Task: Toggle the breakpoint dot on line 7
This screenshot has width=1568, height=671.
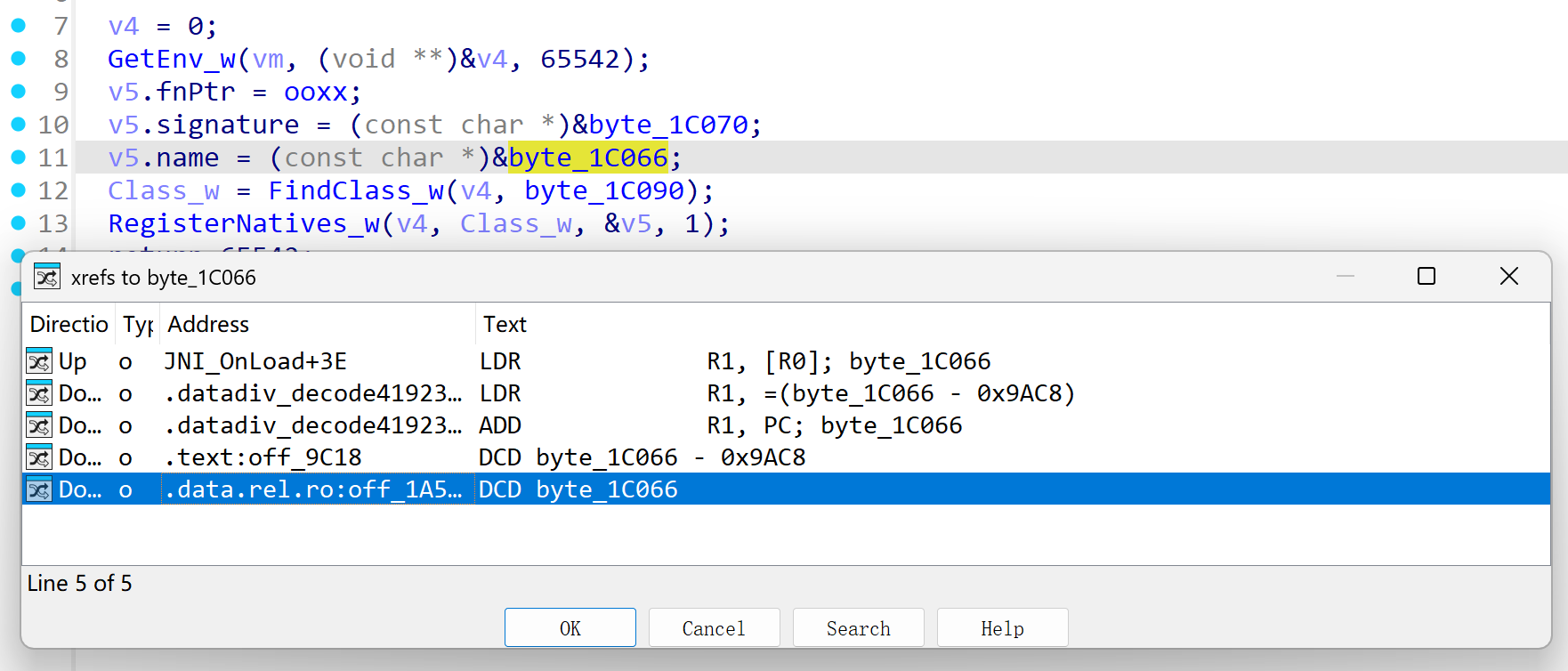Action: click(18, 26)
